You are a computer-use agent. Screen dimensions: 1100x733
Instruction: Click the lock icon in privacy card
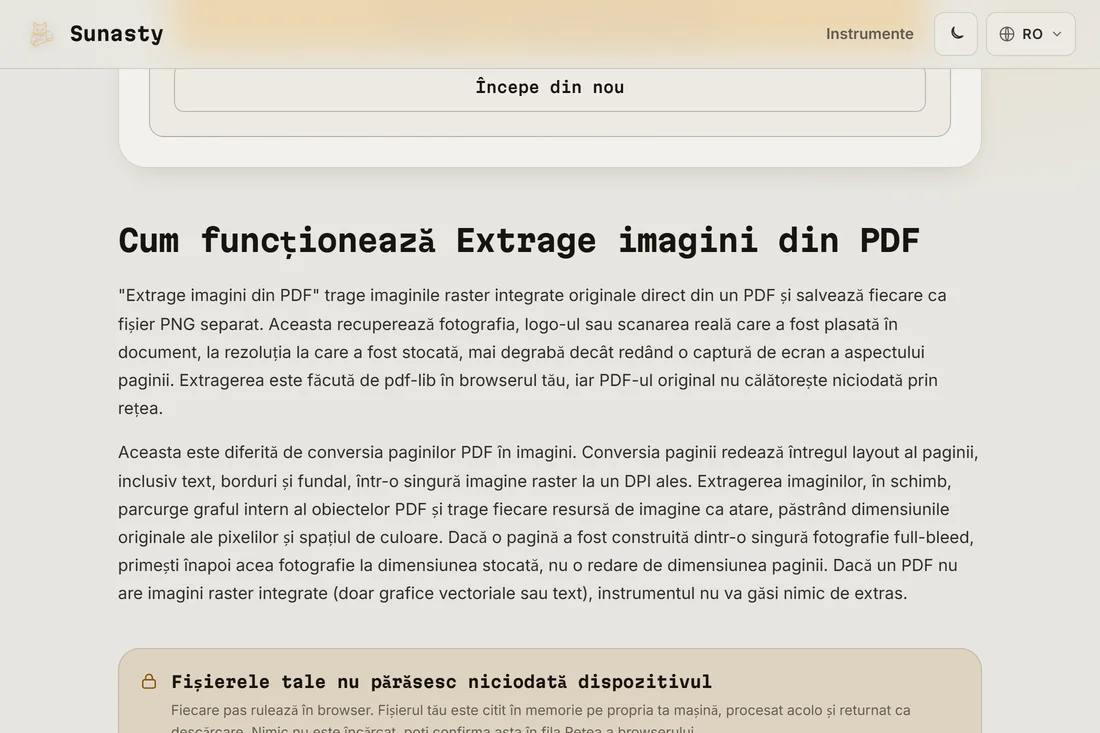(x=149, y=682)
